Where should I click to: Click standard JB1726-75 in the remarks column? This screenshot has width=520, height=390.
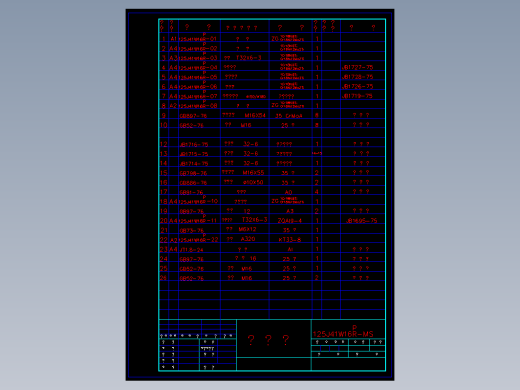tap(357, 87)
